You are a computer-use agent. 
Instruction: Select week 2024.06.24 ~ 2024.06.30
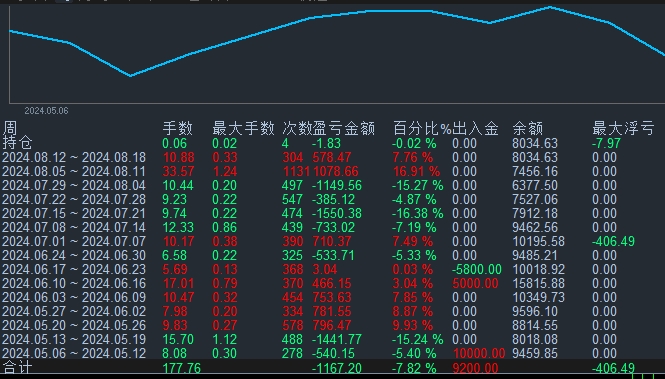point(74,256)
